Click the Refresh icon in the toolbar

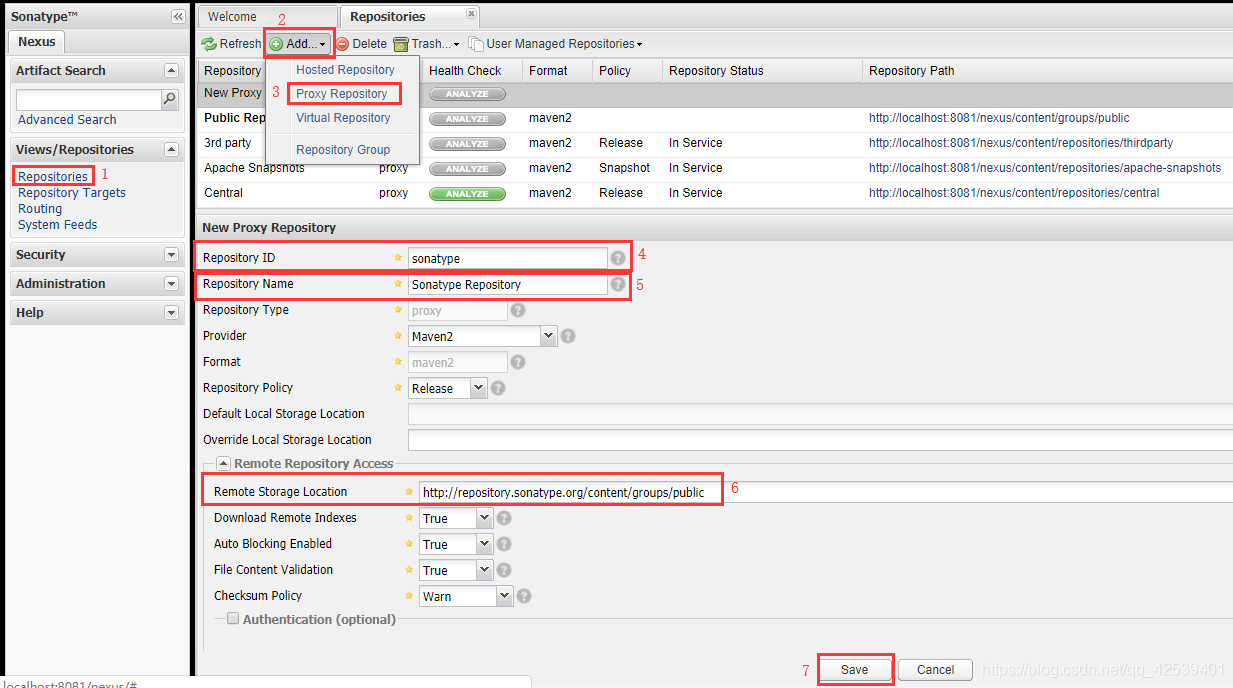pyautogui.click(x=209, y=44)
